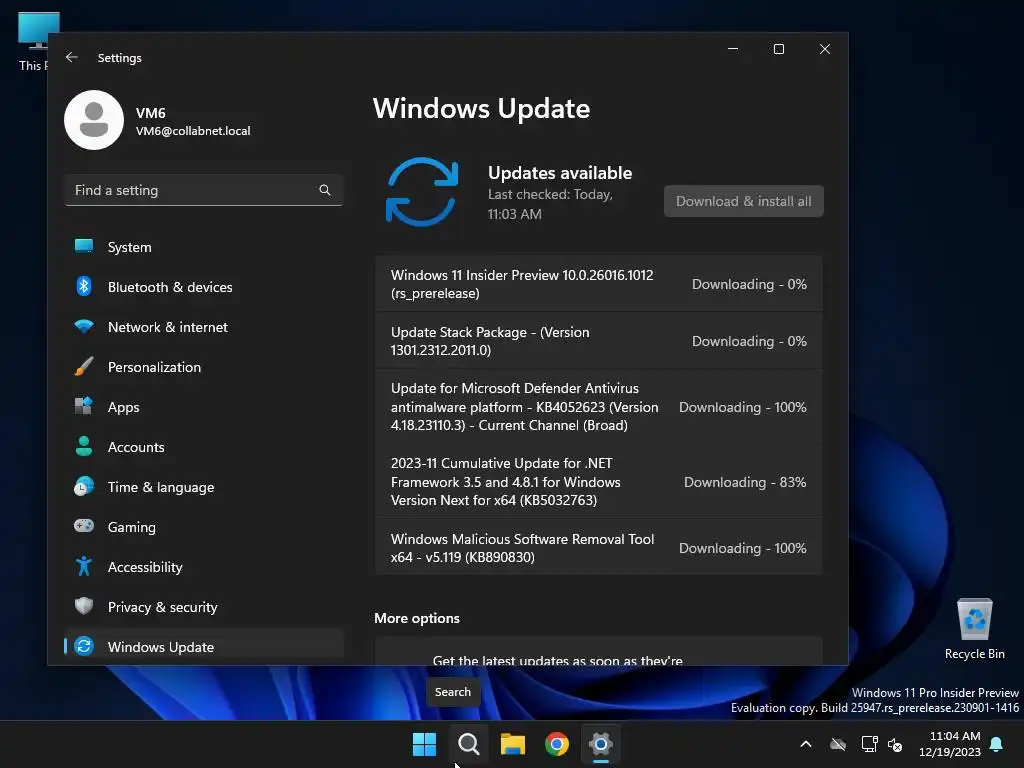Viewport: 1024px width, 768px height.
Task: Navigate to Gaming settings
Action: tap(204, 527)
